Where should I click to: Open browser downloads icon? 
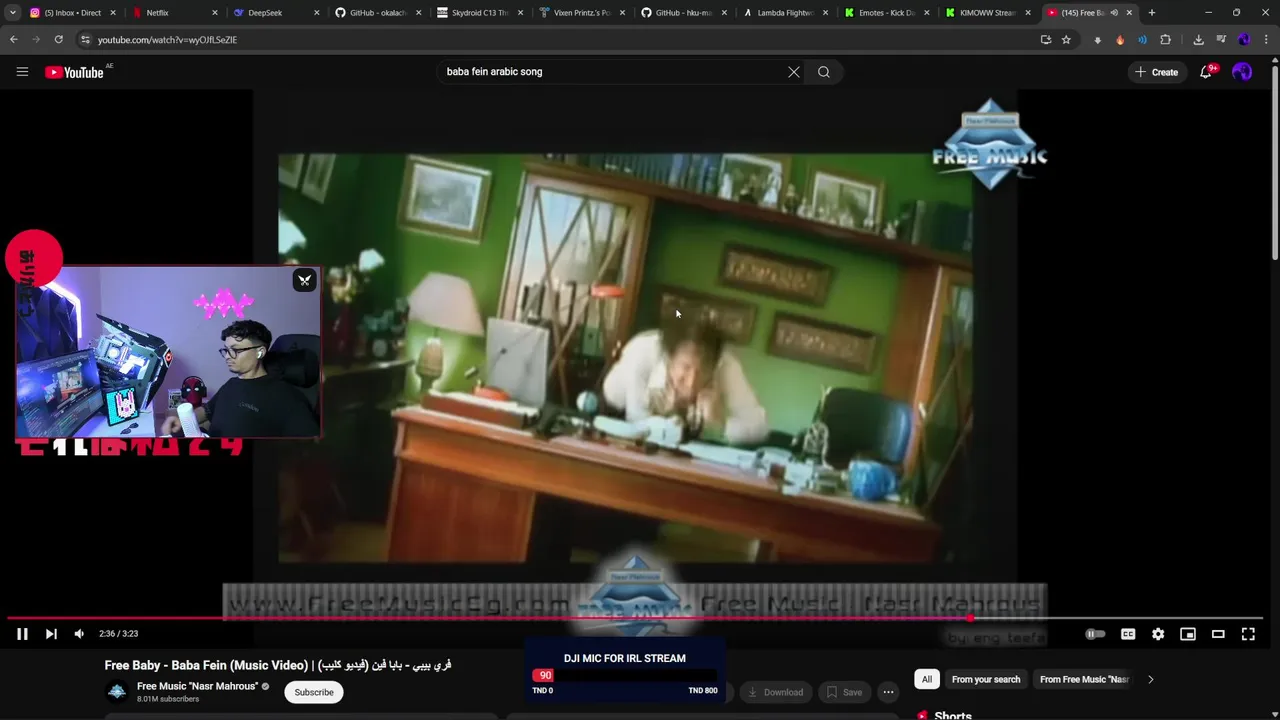pos(1198,40)
